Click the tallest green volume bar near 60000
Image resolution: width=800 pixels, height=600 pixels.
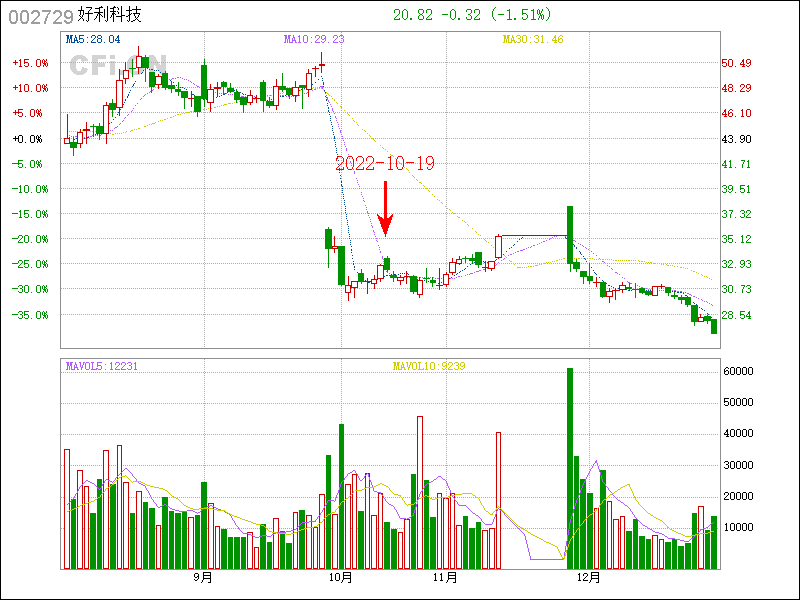coord(570,468)
